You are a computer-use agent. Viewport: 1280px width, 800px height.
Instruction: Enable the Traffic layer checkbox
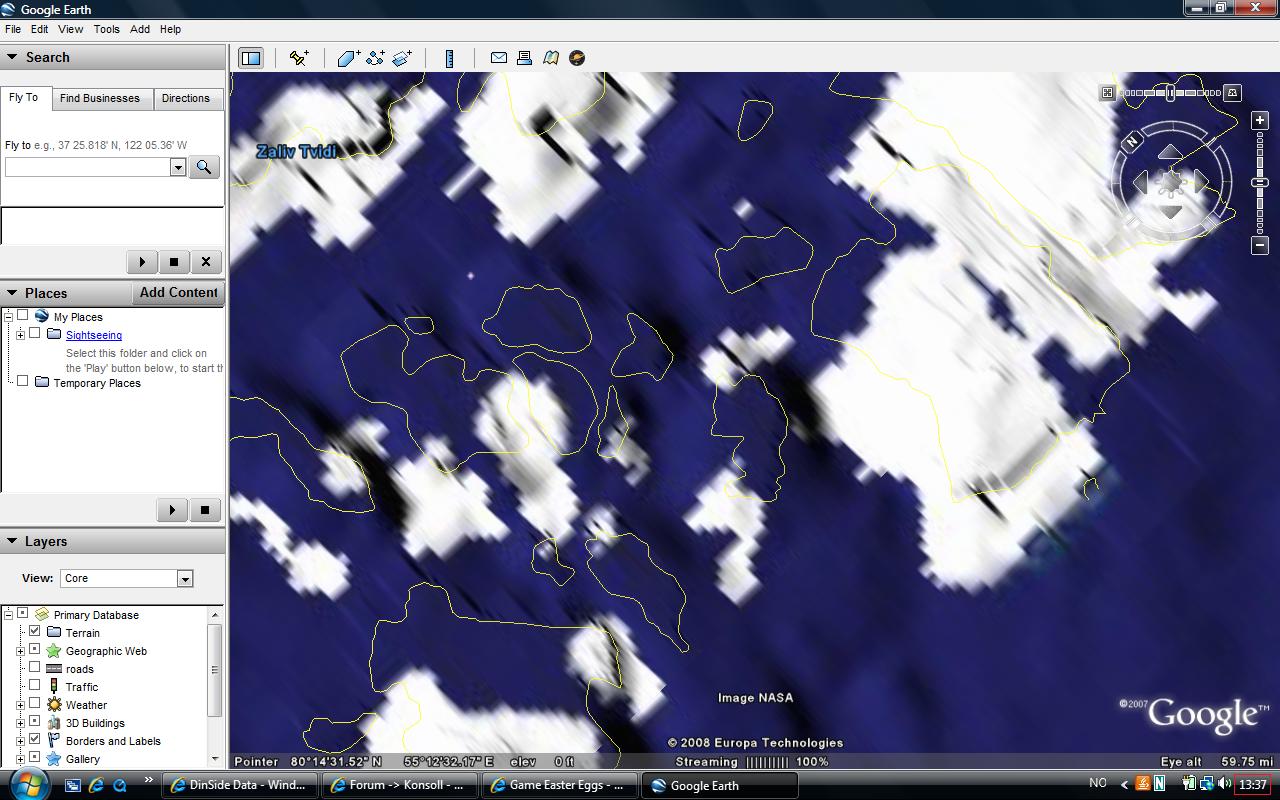(35, 686)
